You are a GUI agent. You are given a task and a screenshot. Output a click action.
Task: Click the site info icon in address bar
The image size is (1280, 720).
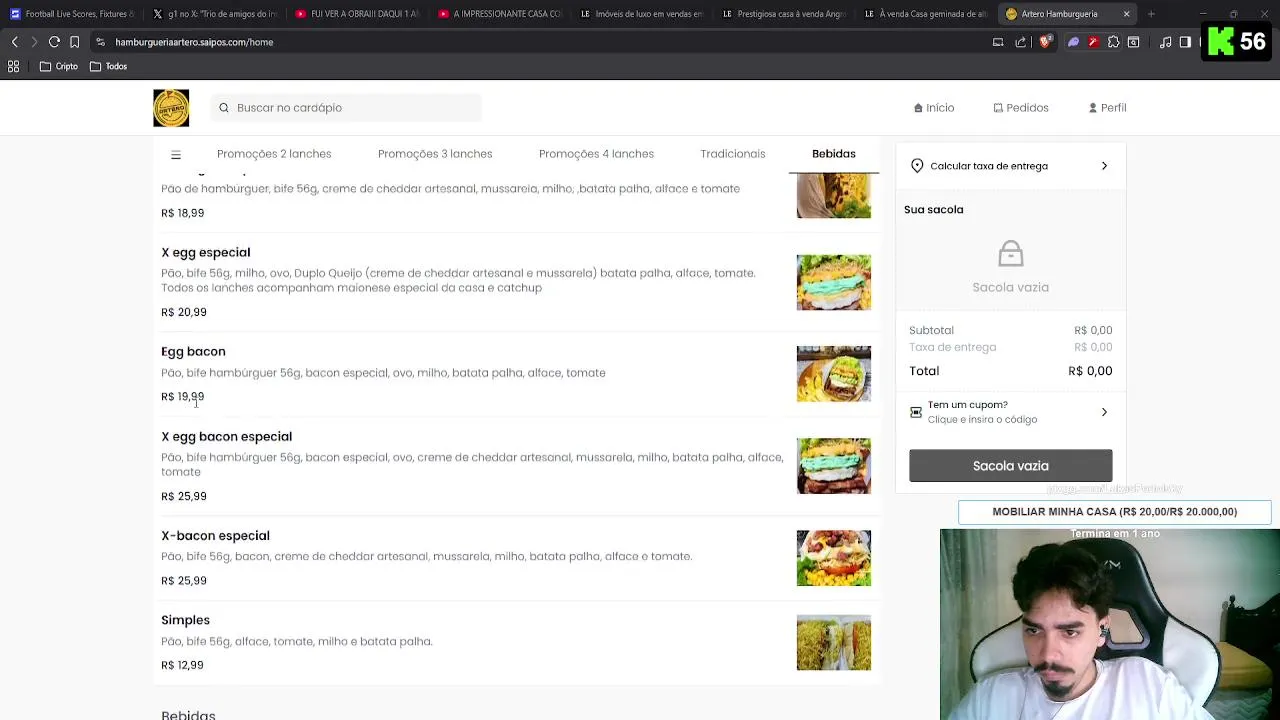point(100,42)
